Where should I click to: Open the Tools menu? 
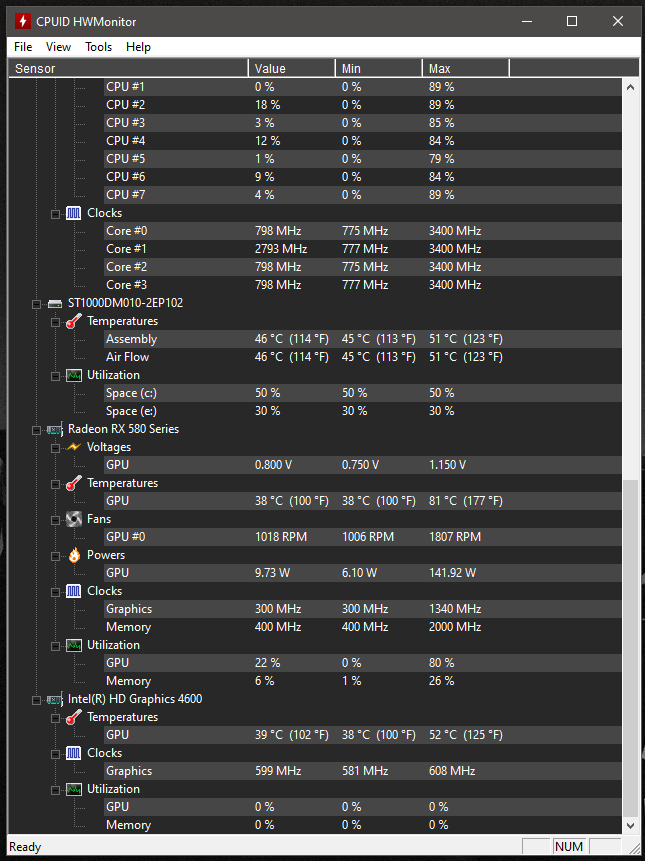[98, 47]
